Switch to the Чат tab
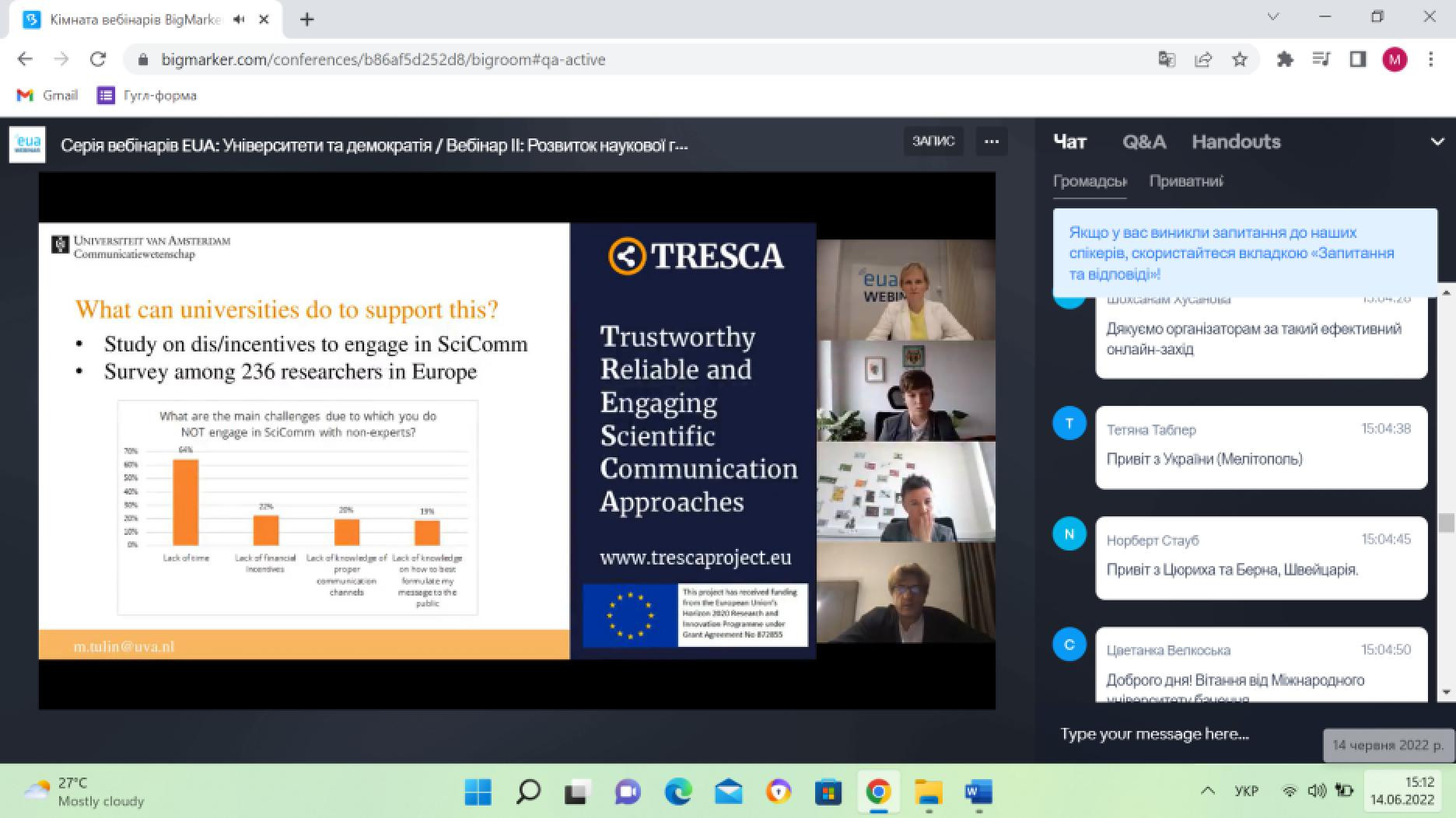Viewport: 1456px width, 818px height. (x=1070, y=142)
